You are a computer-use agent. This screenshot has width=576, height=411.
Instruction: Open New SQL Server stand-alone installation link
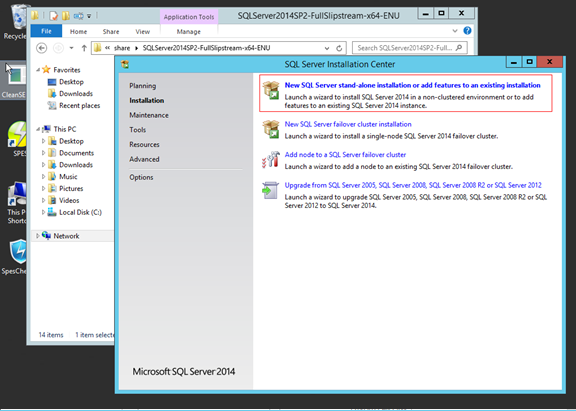point(413,85)
